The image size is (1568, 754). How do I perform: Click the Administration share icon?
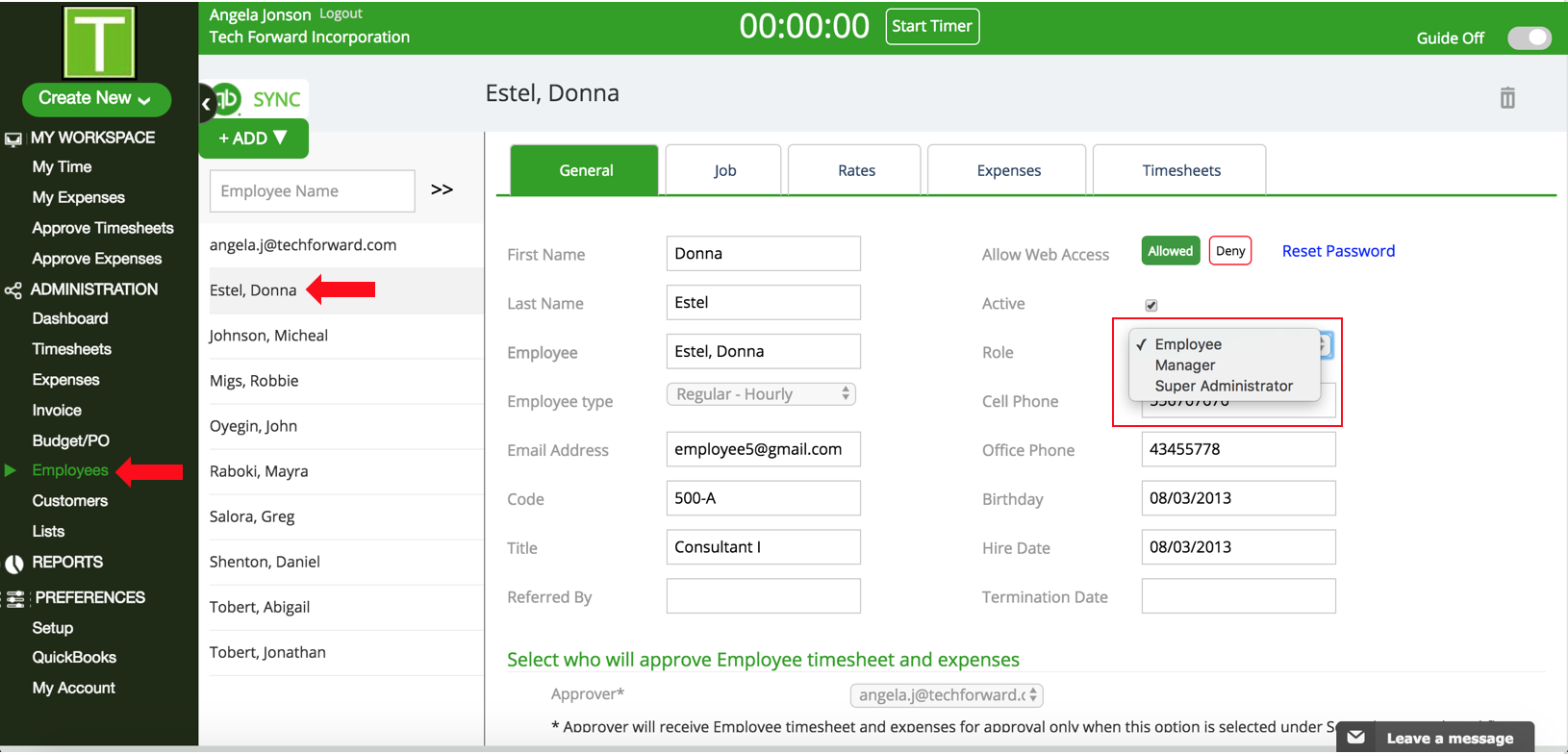[x=13, y=290]
